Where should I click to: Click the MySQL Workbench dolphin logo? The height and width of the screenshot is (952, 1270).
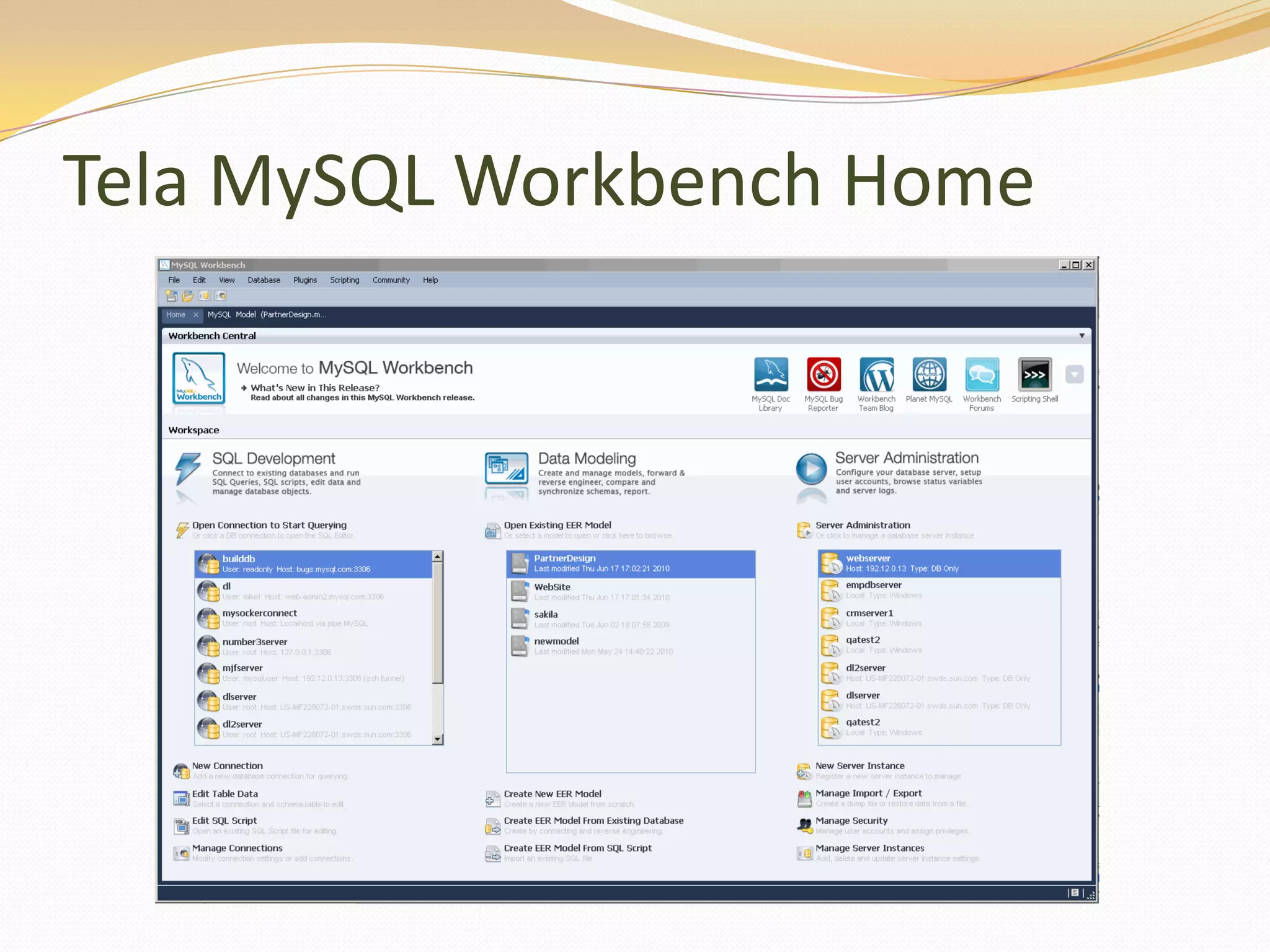198,378
